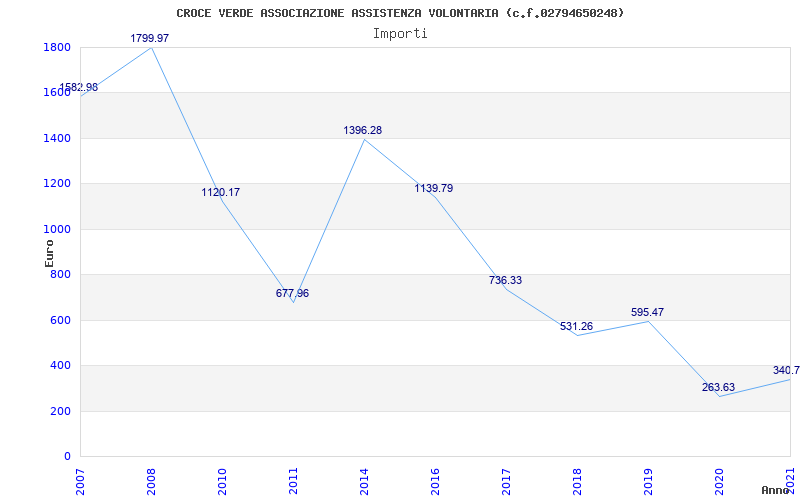
Task: Click the 2011 year label
Action: click(x=293, y=482)
